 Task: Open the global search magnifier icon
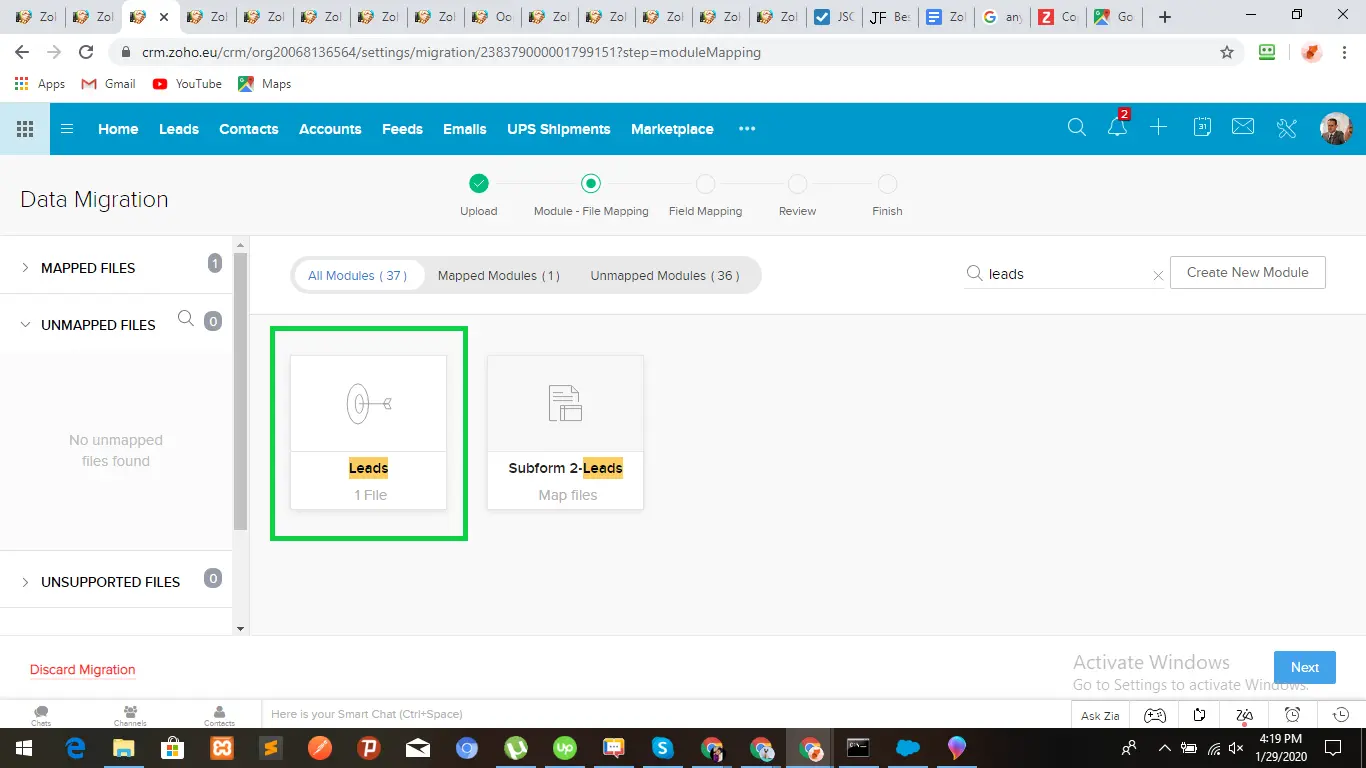click(1076, 128)
